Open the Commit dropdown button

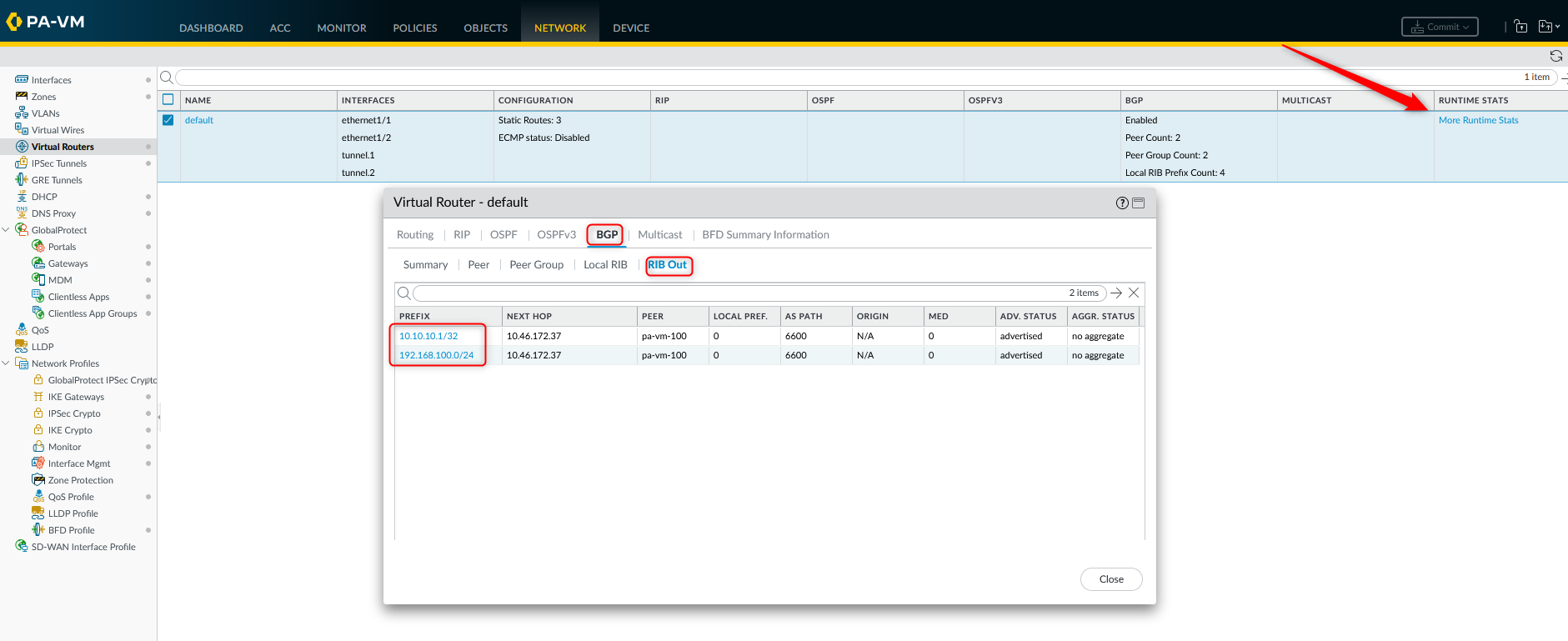coord(1440,27)
